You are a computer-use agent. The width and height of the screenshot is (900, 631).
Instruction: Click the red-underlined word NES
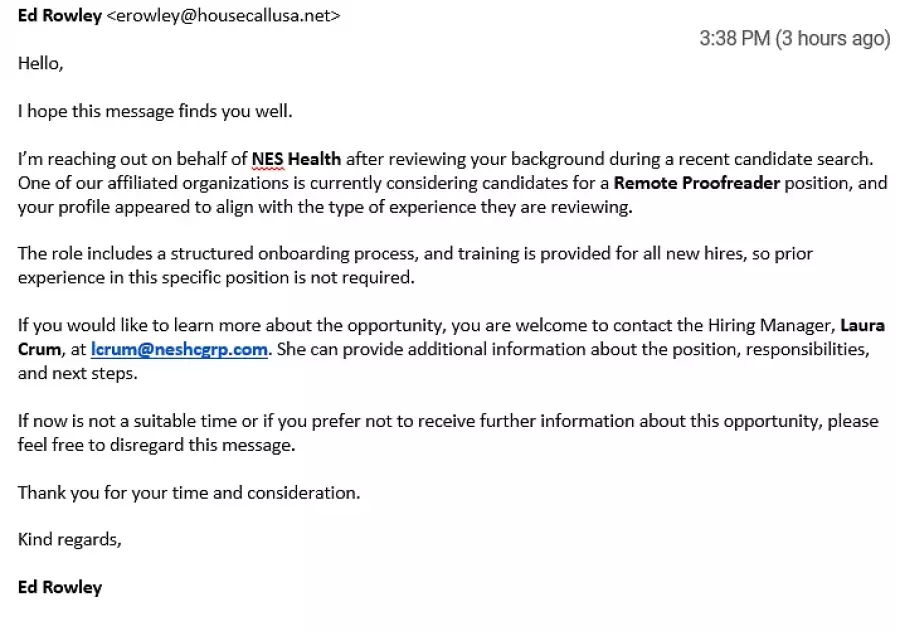tap(267, 159)
